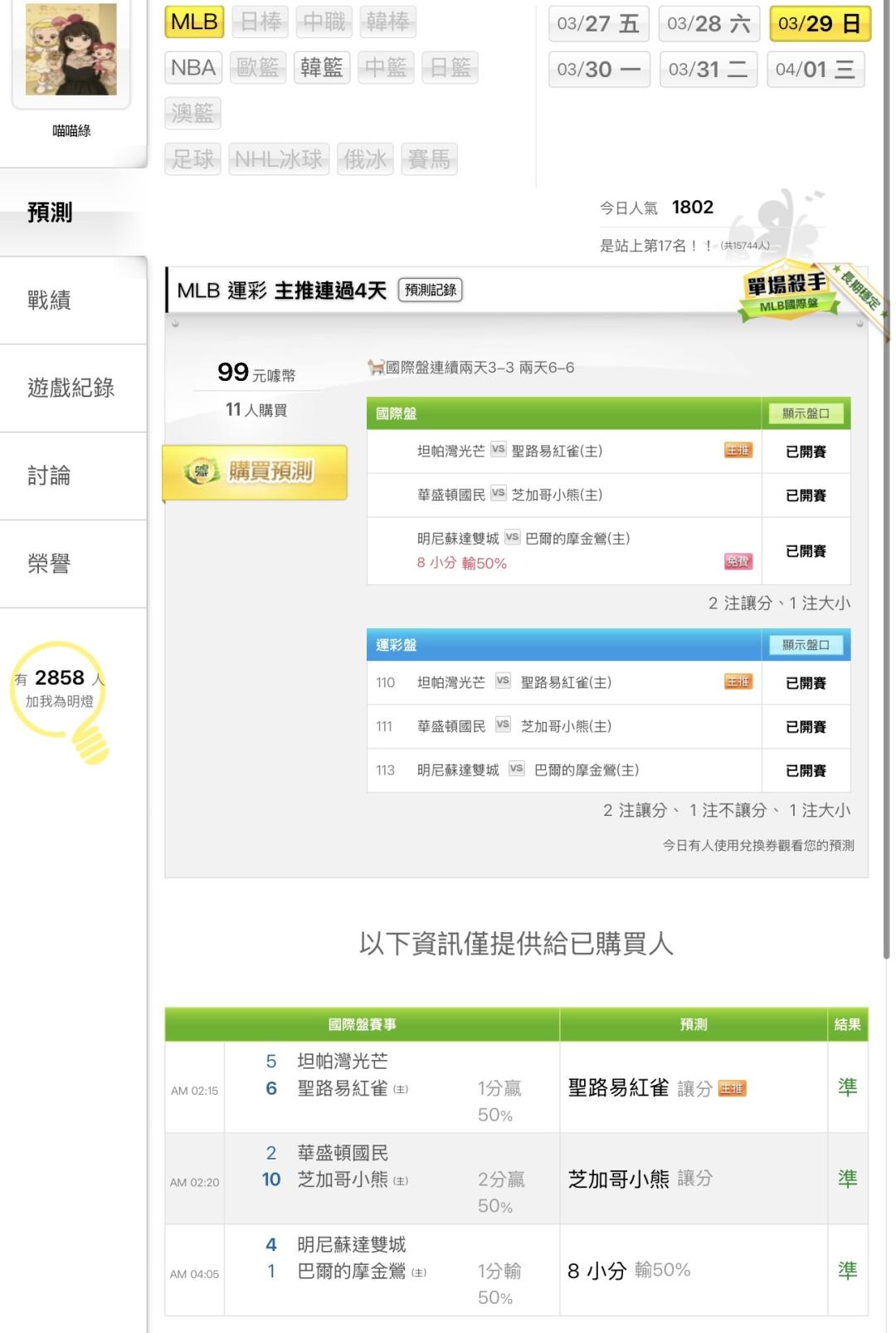Select 芝加哥小熊(主) in game 111 row
The width and height of the screenshot is (896, 1333).
pyautogui.click(x=566, y=726)
